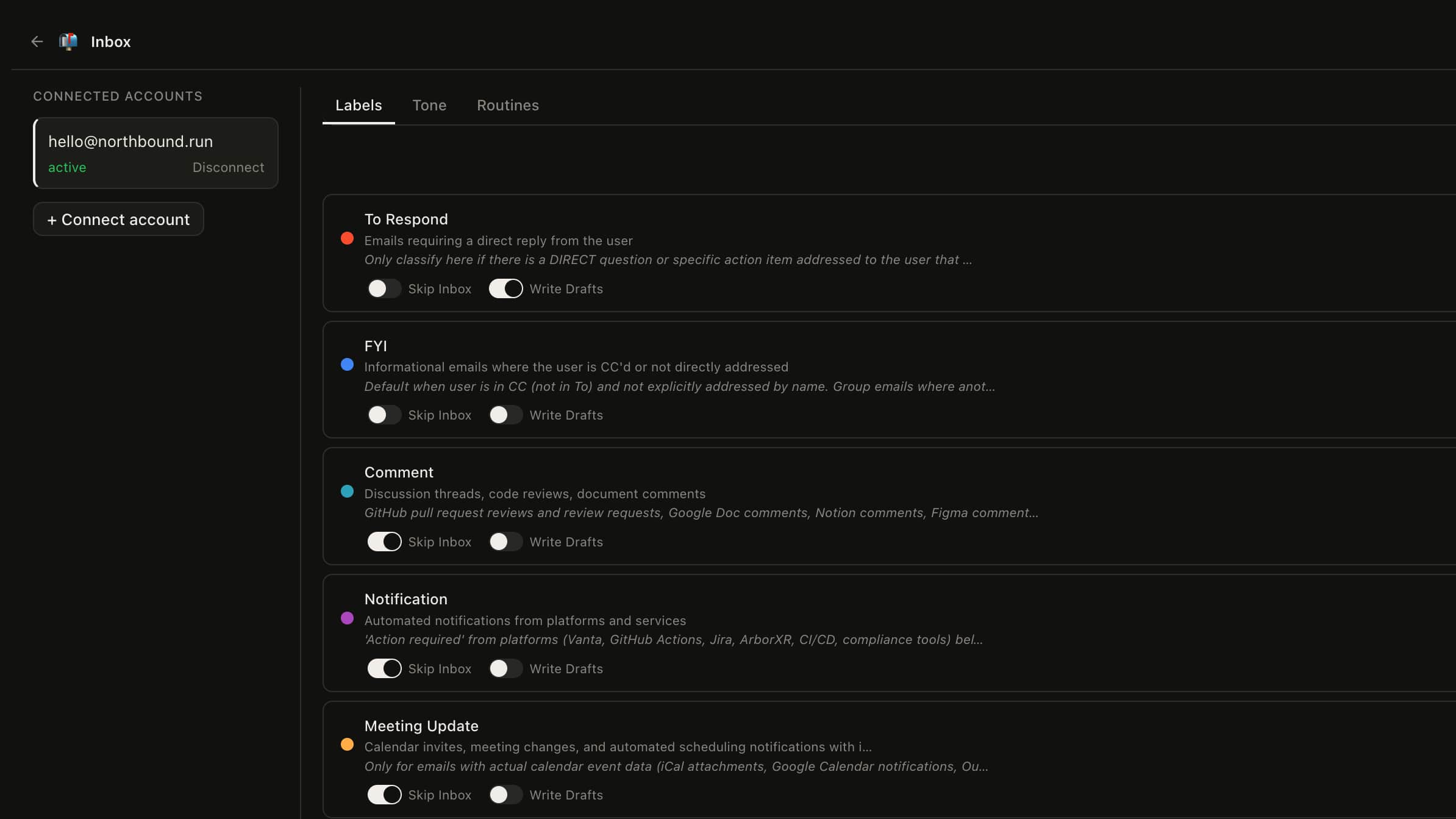This screenshot has height=819, width=1456.
Task: Enable Write Drafts for Meeting Update
Action: click(x=505, y=795)
